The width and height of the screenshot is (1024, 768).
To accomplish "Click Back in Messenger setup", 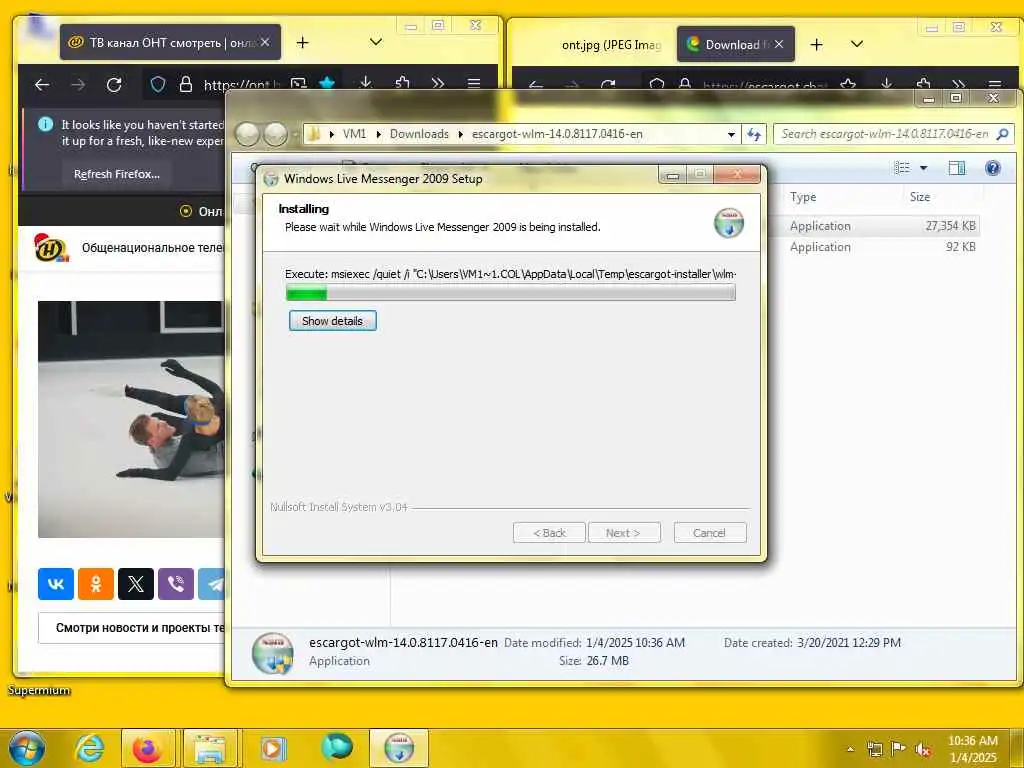I will [x=549, y=533].
